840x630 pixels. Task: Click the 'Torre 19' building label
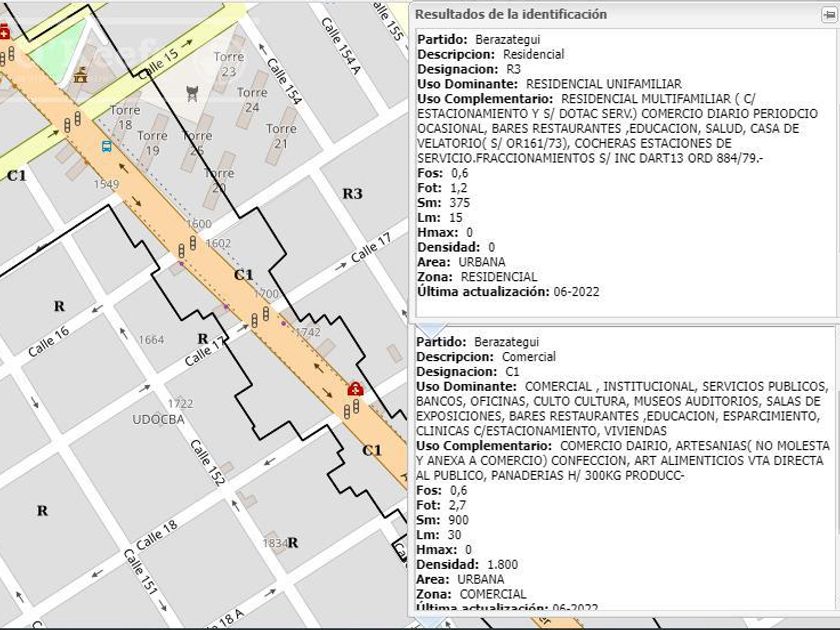(x=153, y=143)
